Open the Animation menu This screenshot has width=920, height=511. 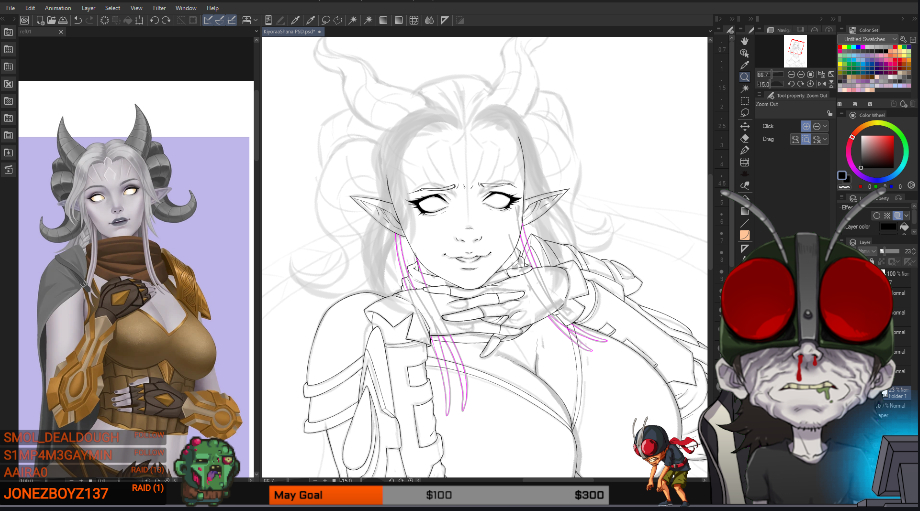pyautogui.click(x=58, y=7)
